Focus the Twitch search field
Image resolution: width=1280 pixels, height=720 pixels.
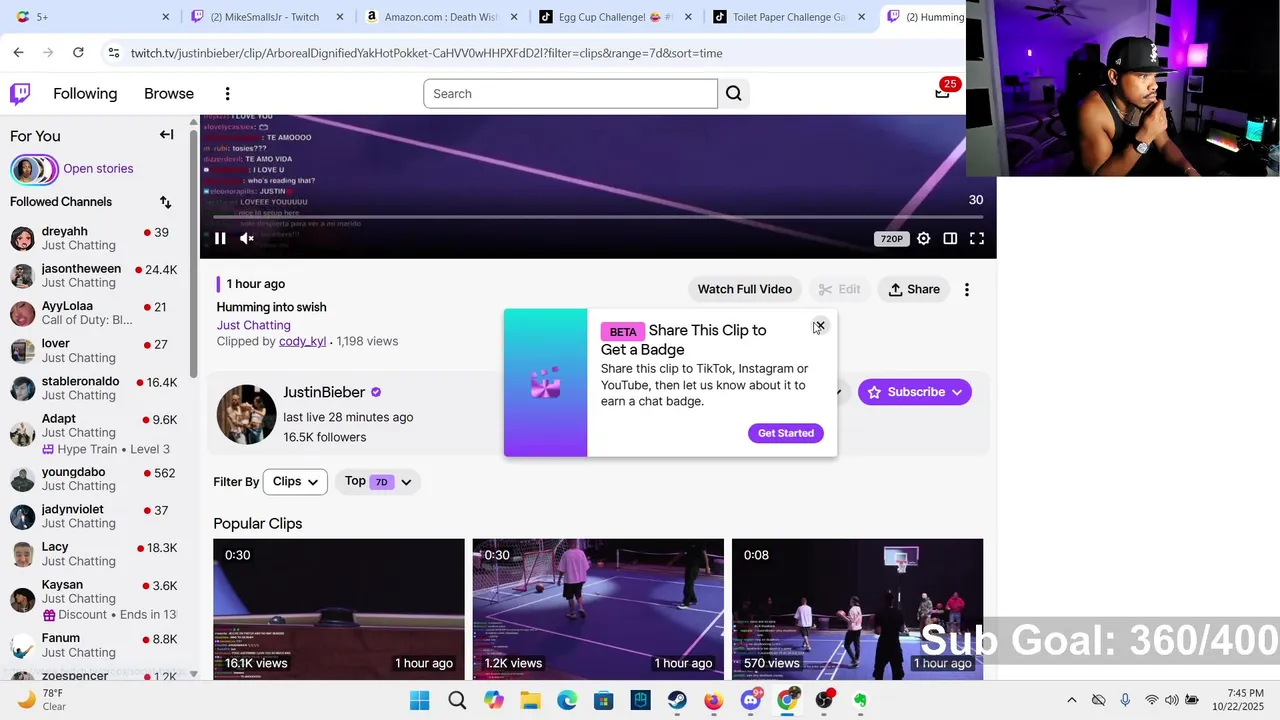click(x=570, y=94)
